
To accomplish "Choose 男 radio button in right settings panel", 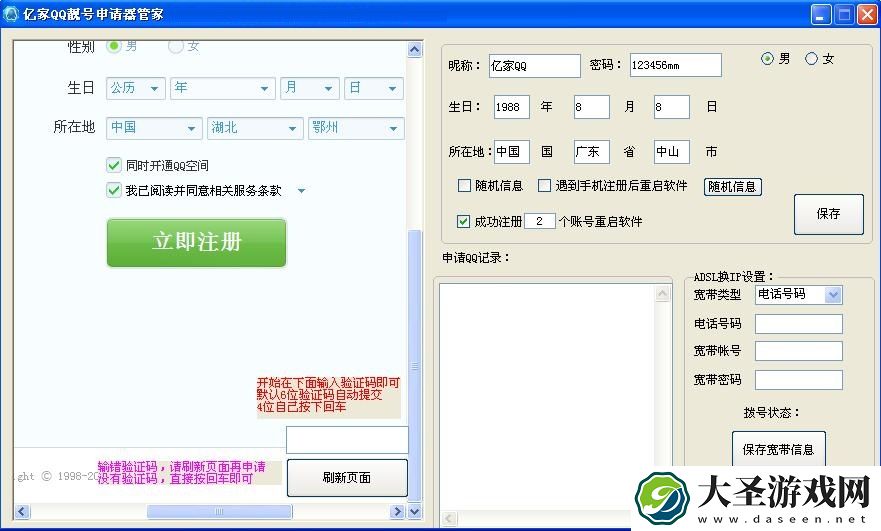I will 767,58.
